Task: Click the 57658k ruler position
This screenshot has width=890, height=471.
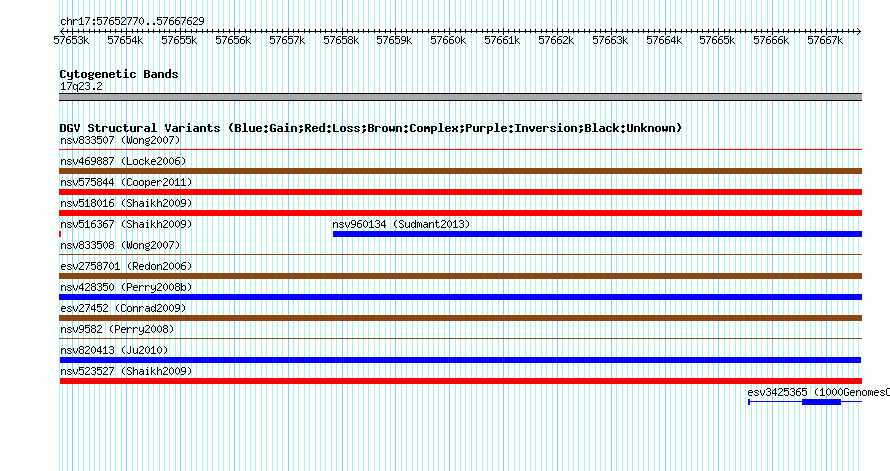Action: pyautogui.click(x=341, y=40)
